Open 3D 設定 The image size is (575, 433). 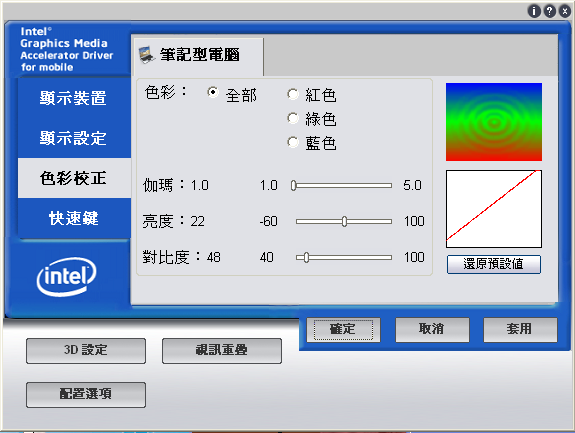(x=86, y=351)
